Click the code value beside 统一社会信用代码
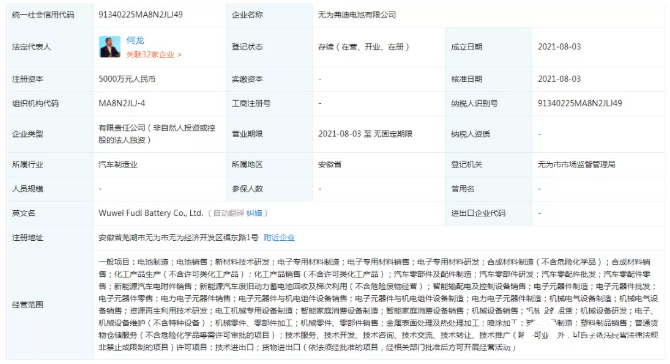The image size is (670, 364). [x=141, y=15]
